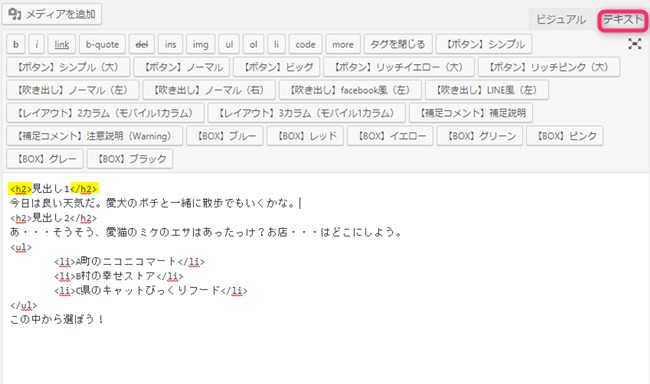Insert a hyperlink with link button
This screenshot has width=650, height=384.
point(62,44)
